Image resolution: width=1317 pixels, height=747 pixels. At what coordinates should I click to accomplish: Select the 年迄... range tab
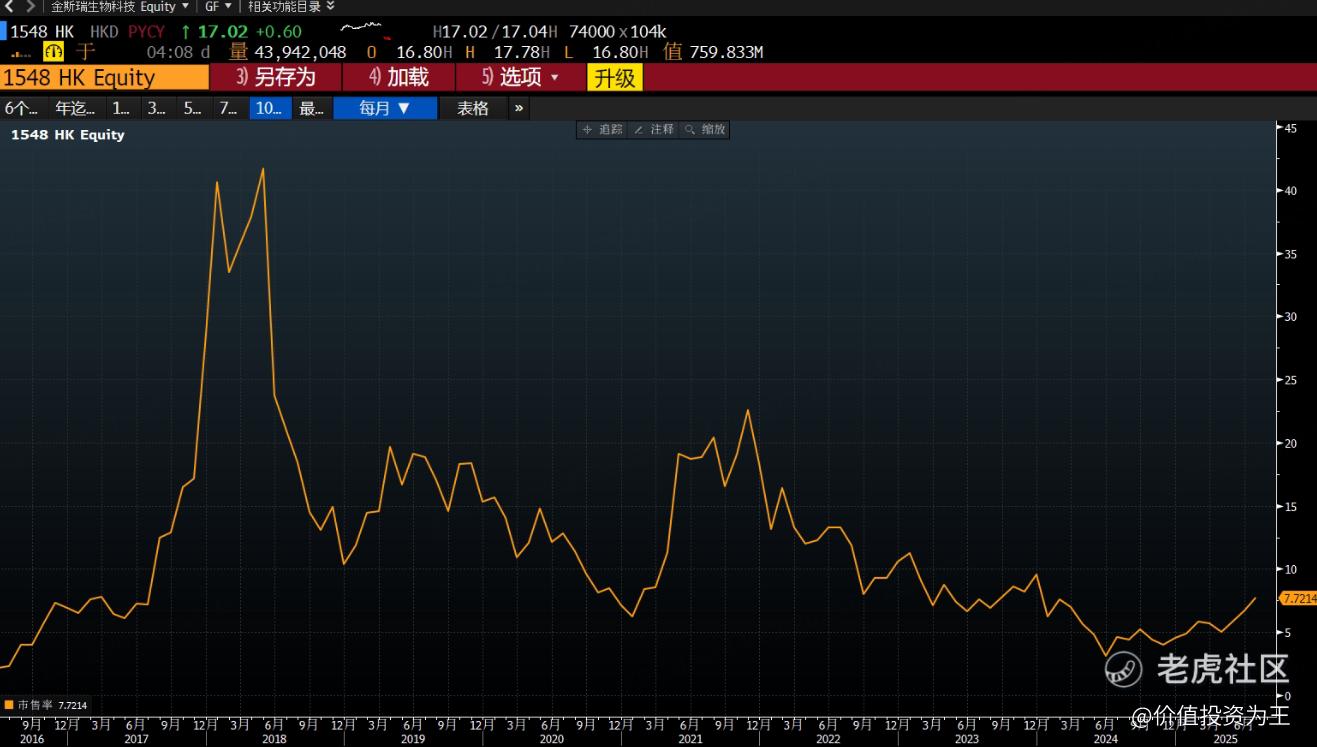pos(76,108)
